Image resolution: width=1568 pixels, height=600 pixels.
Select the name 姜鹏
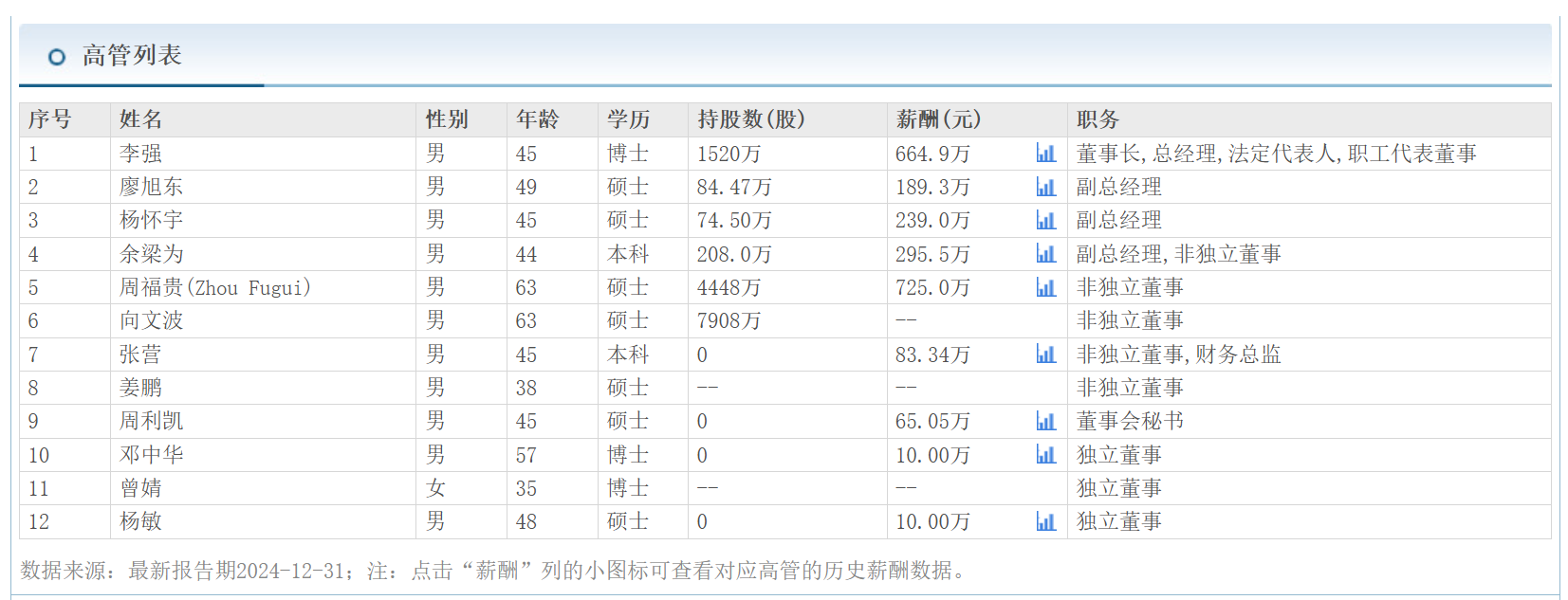pos(141,388)
